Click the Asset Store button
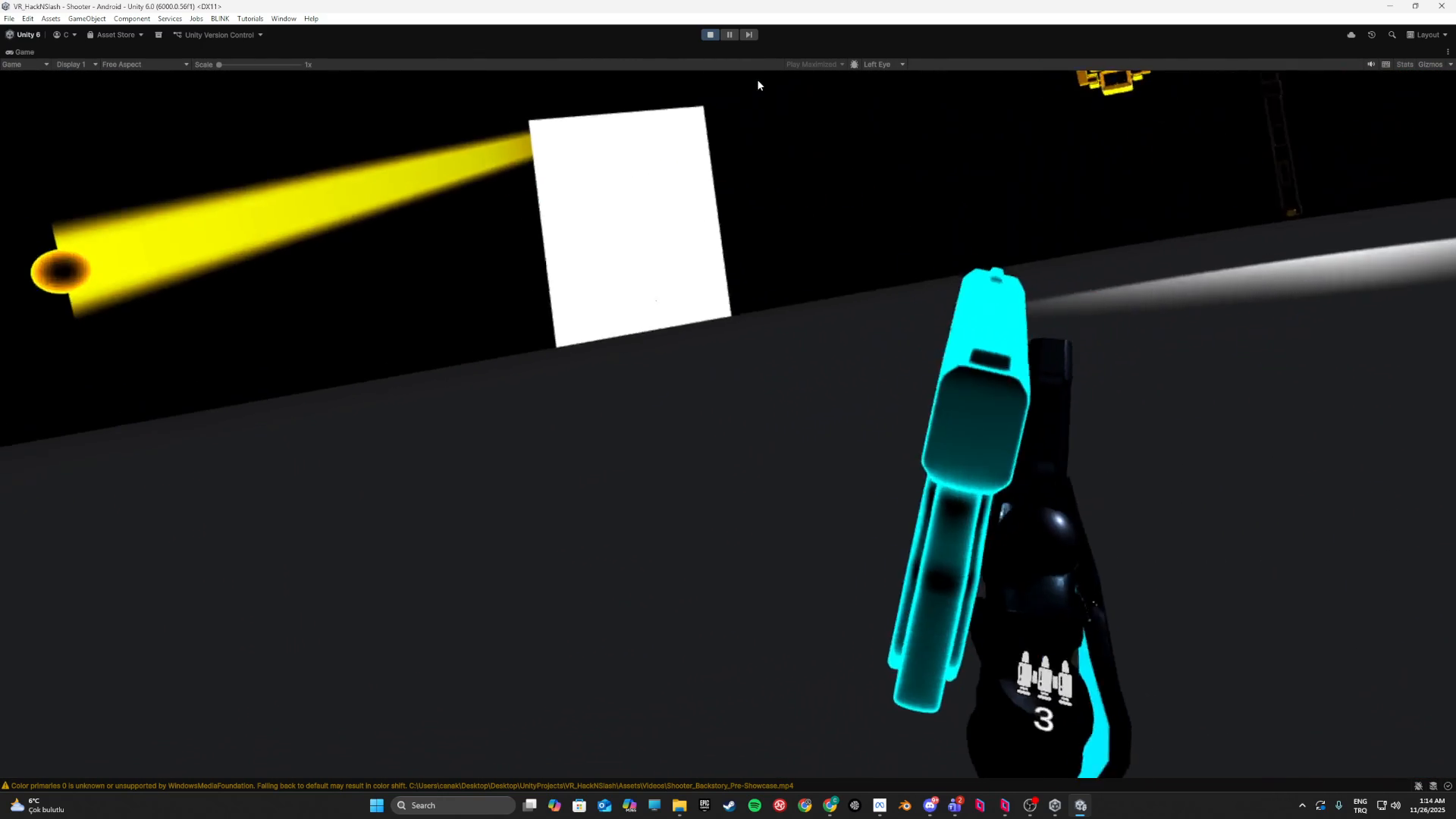 [115, 35]
